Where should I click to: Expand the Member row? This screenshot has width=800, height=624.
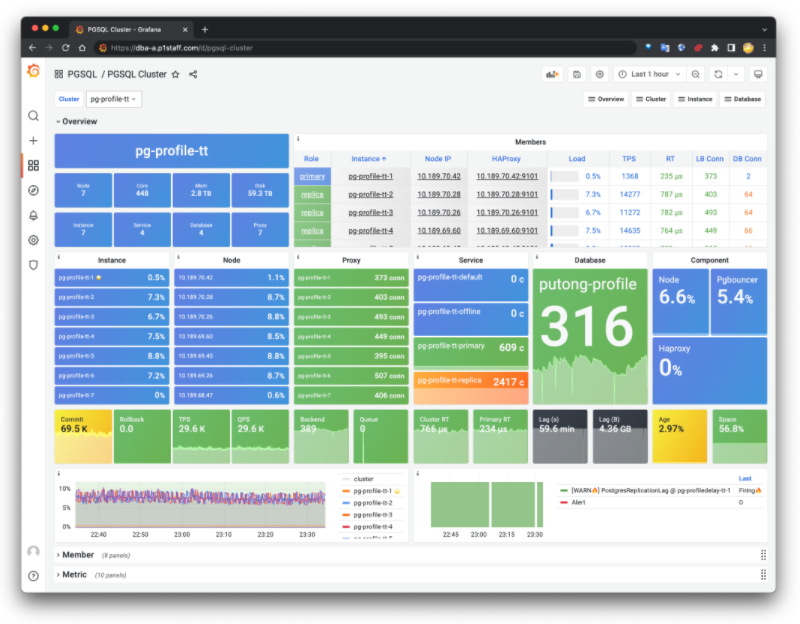pyautogui.click(x=78, y=555)
